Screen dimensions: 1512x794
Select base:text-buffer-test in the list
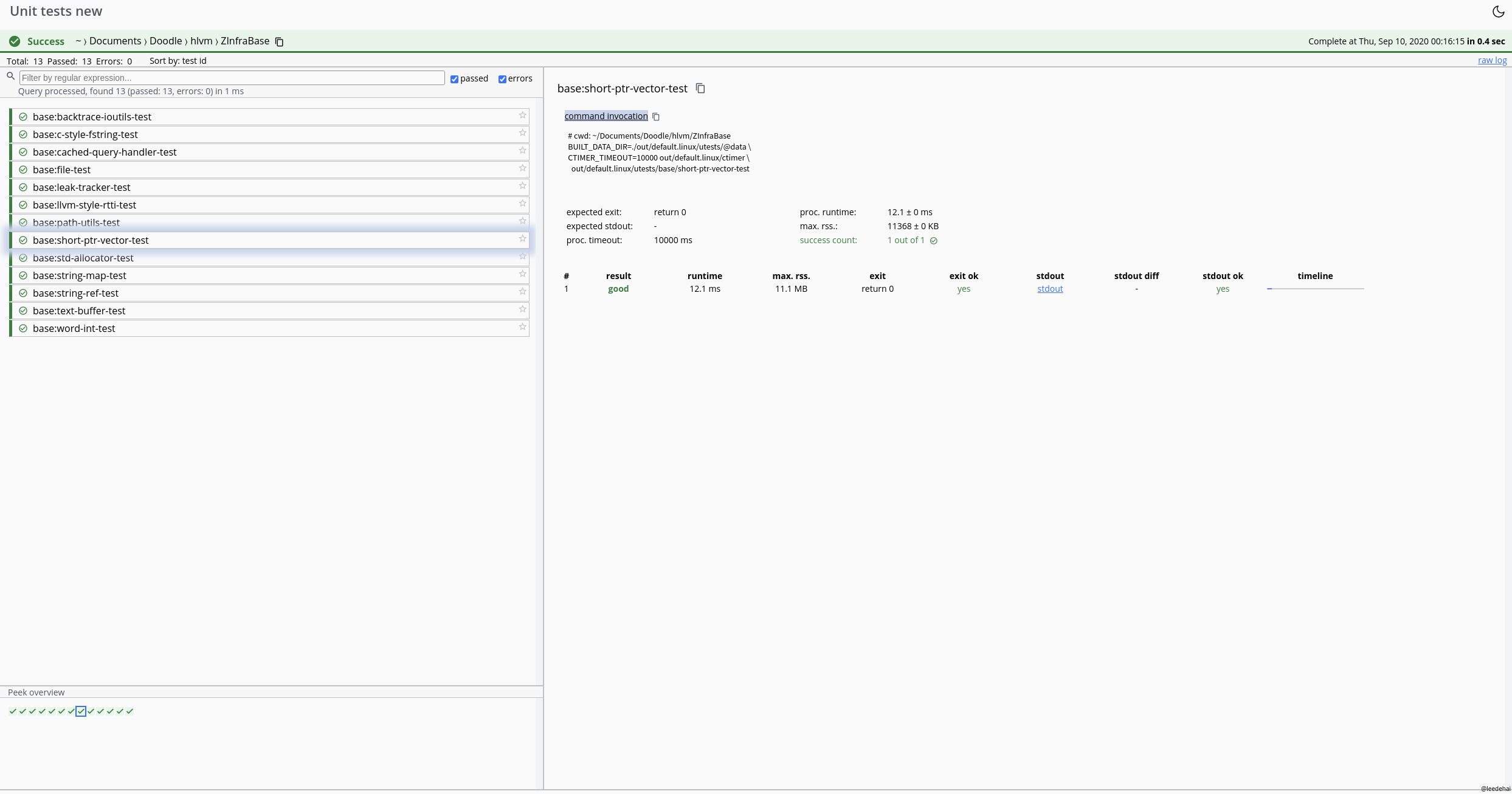coord(270,311)
